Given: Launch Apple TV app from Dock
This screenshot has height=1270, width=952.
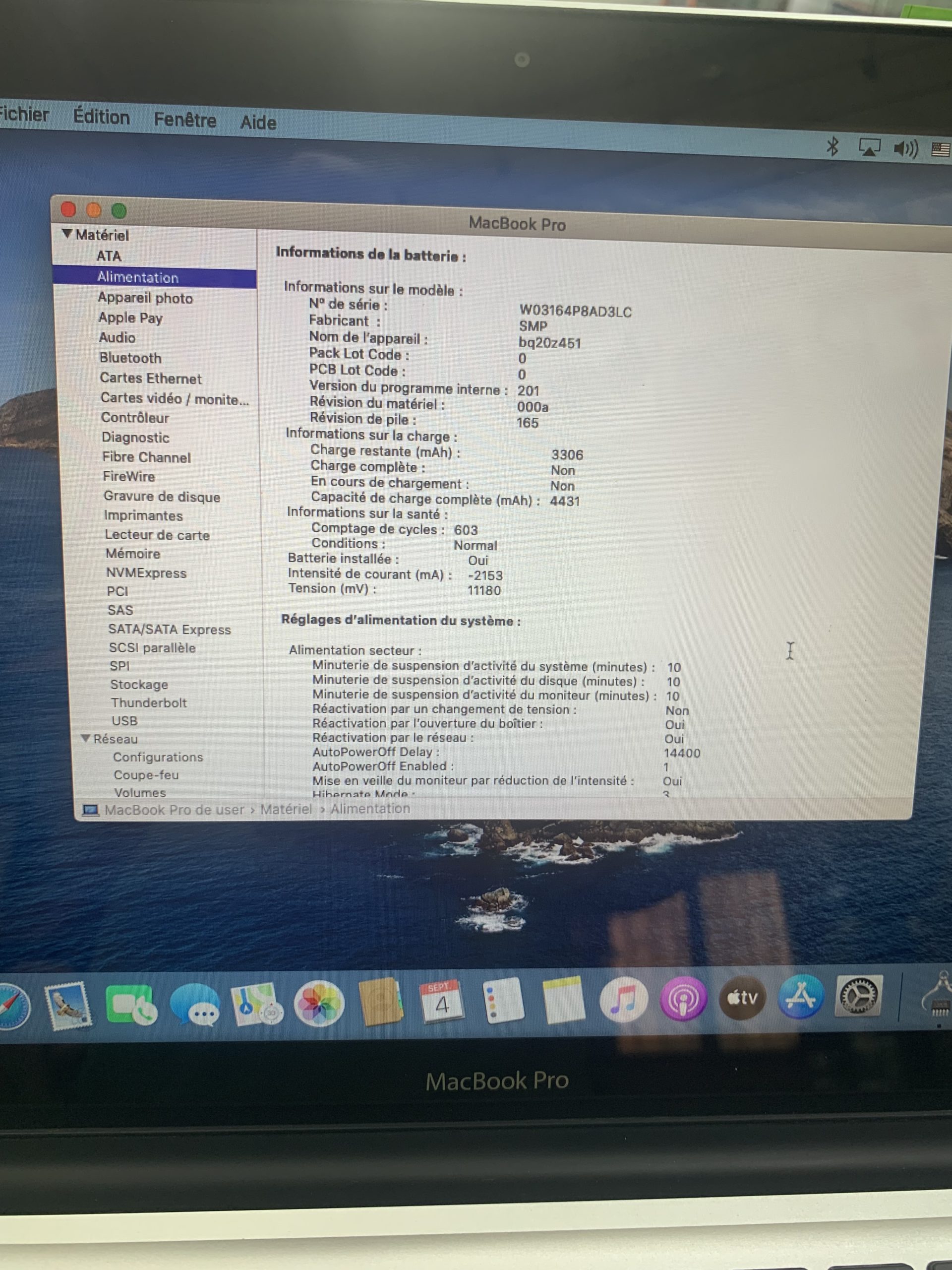Looking at the screenshot, I should pyautogui.click(x=742, y=998).
